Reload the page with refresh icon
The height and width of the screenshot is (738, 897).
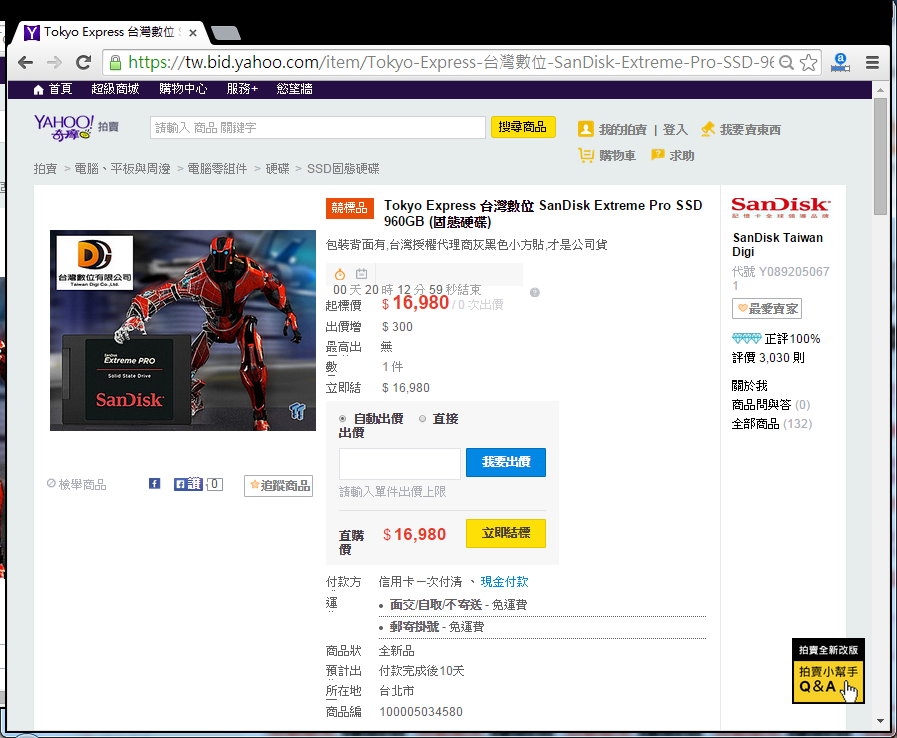pos(84,62)
